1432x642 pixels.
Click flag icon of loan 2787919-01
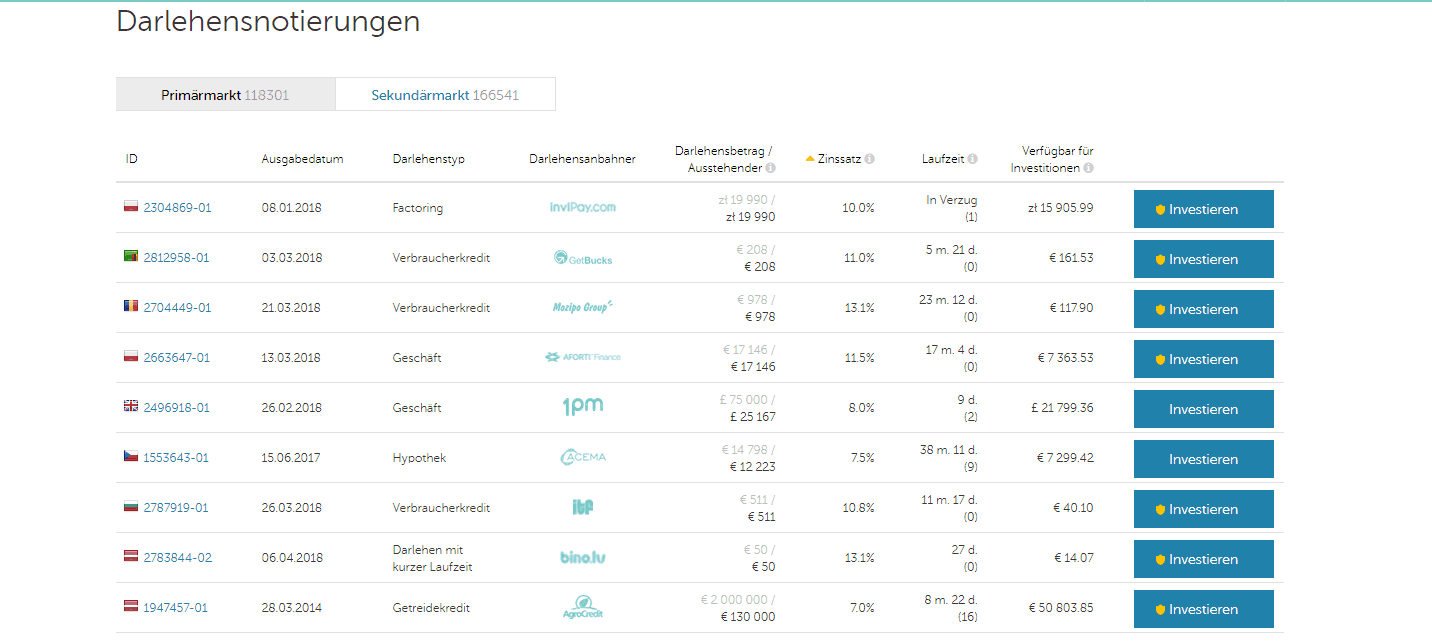pyautogui.click(x=130, y=507)
